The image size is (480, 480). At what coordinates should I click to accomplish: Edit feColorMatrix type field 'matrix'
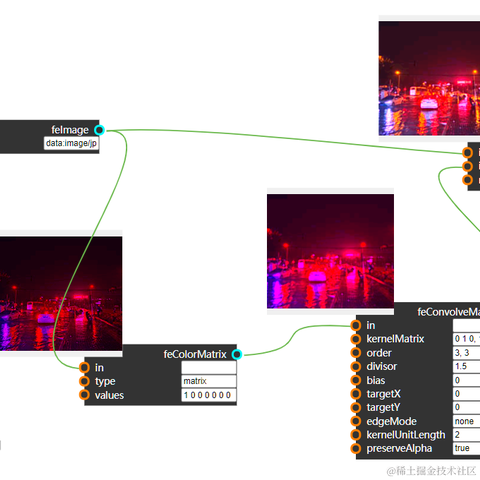click(x=209, y=381)
